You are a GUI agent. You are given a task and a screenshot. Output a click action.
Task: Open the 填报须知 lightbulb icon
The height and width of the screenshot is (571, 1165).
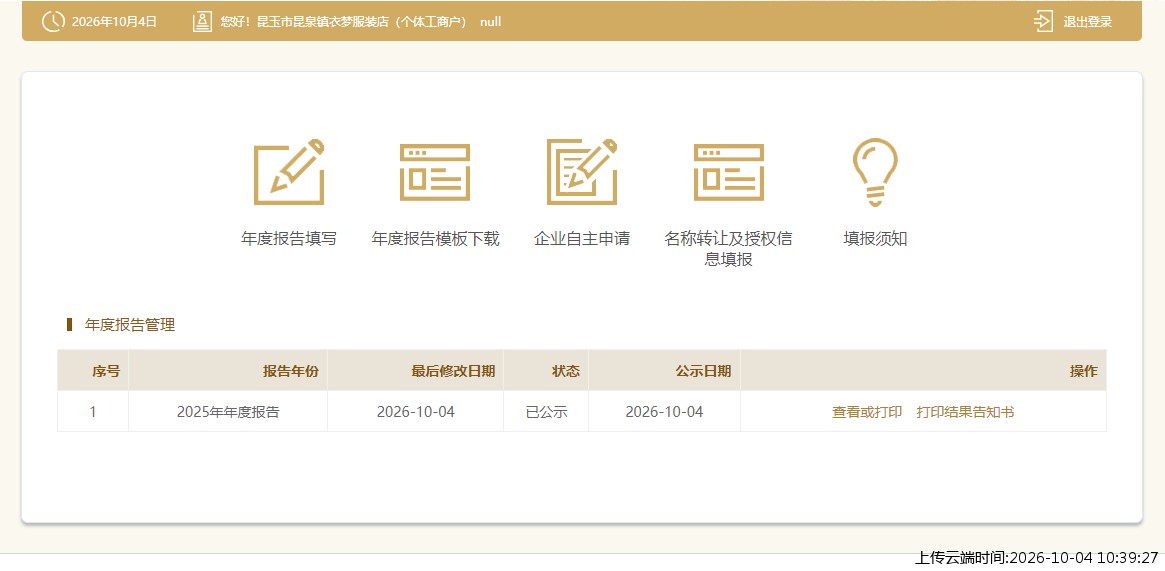click(x=875, y=172)
